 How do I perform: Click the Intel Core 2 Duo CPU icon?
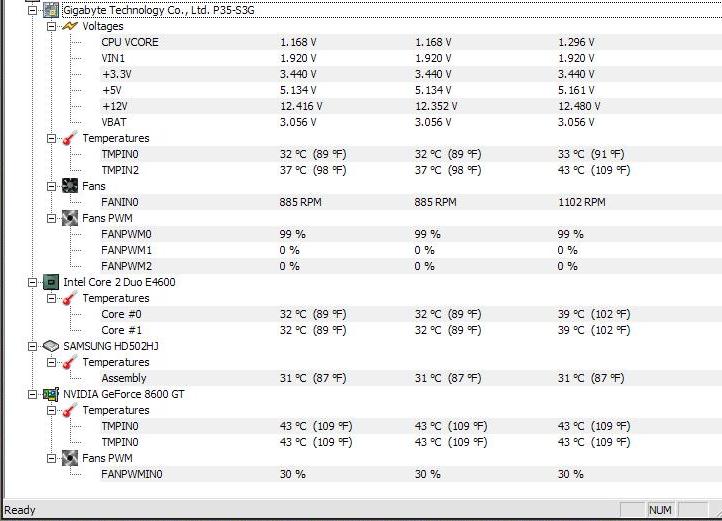[x=51, y=282]
